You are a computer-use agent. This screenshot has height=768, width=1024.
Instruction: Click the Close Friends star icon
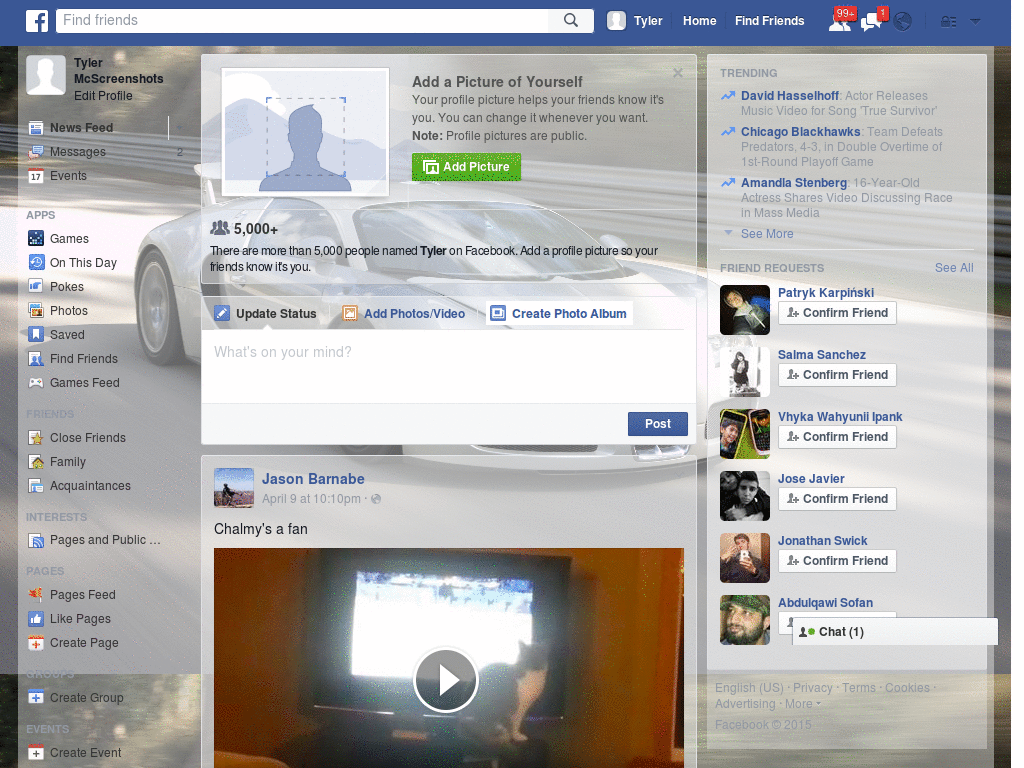[x=36, y=438]
